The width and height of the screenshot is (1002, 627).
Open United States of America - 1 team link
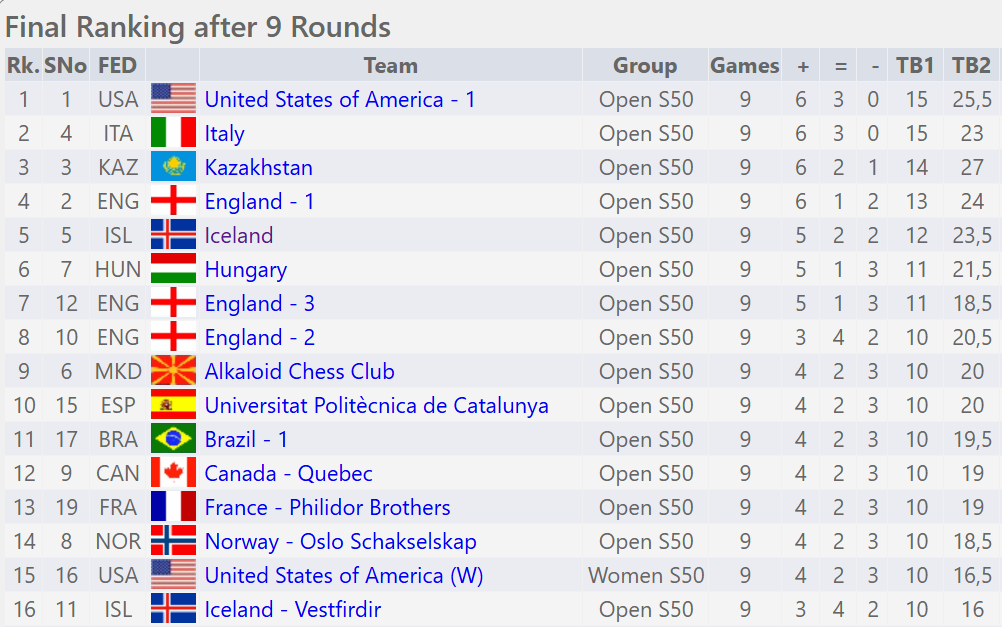340,99
